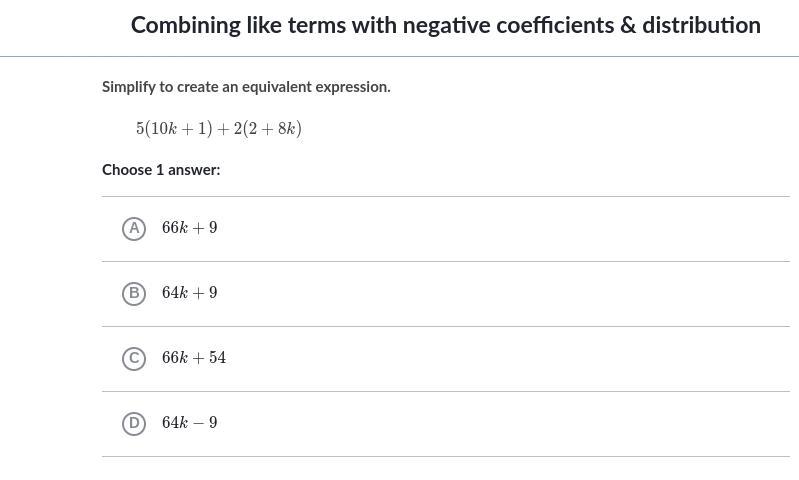Click the divider line below the title
Image resolution: width=799 pixels, height=480 pixels.
point(400,57)
